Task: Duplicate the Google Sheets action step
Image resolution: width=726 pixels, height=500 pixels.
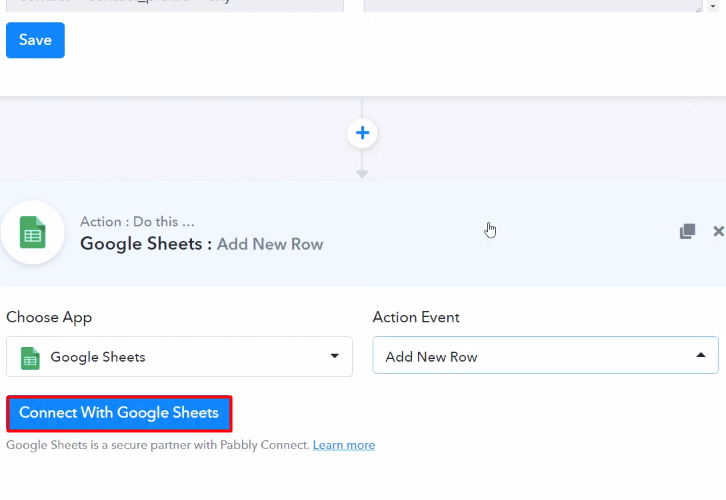Action: [x=687, y=231]
